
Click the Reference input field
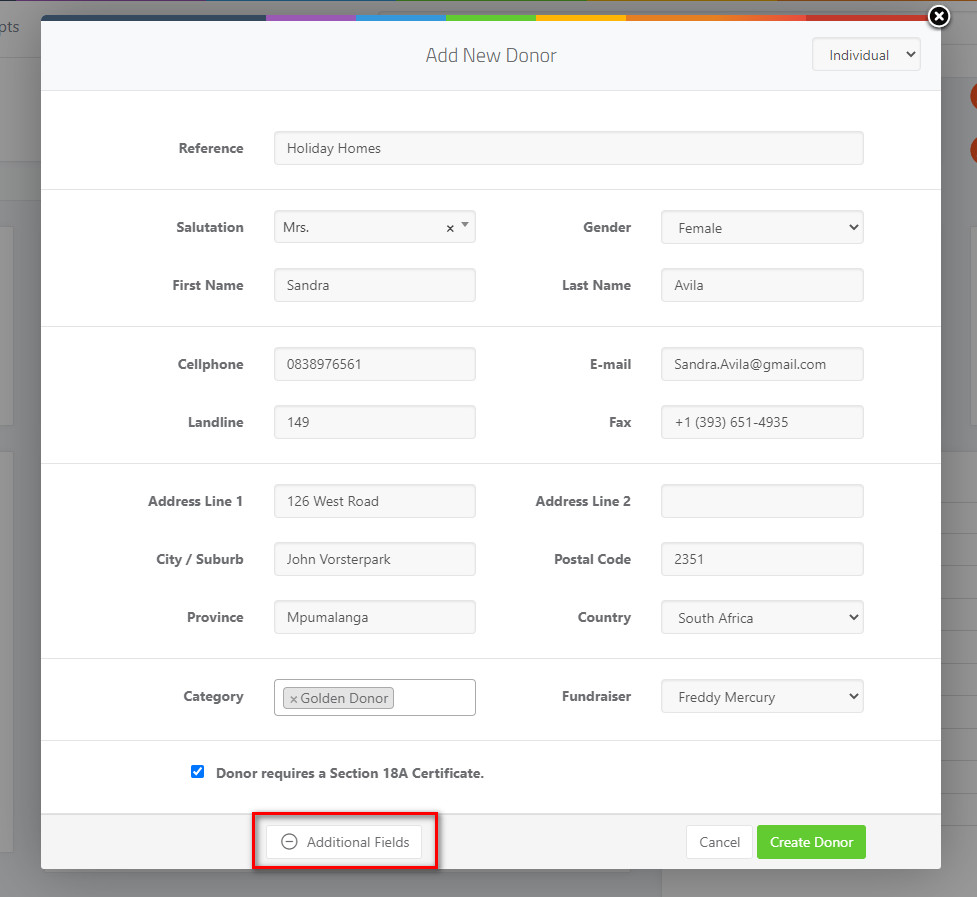click(568, 148)
